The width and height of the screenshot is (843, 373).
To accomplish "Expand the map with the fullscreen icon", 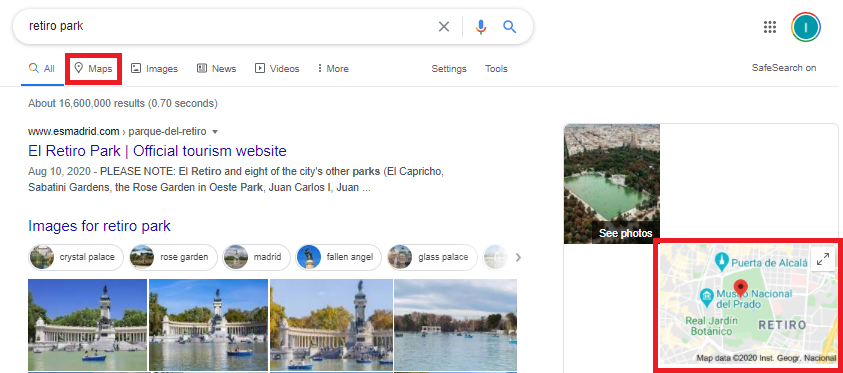I will tap(823, 260).
